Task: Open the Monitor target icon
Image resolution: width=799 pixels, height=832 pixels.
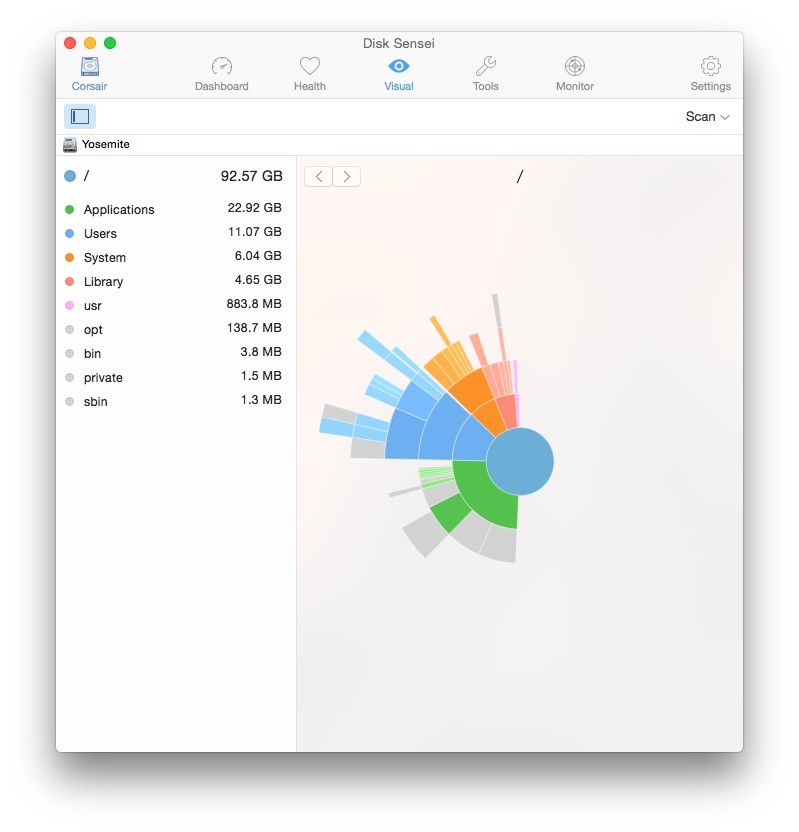Action: tap(575, 66)
